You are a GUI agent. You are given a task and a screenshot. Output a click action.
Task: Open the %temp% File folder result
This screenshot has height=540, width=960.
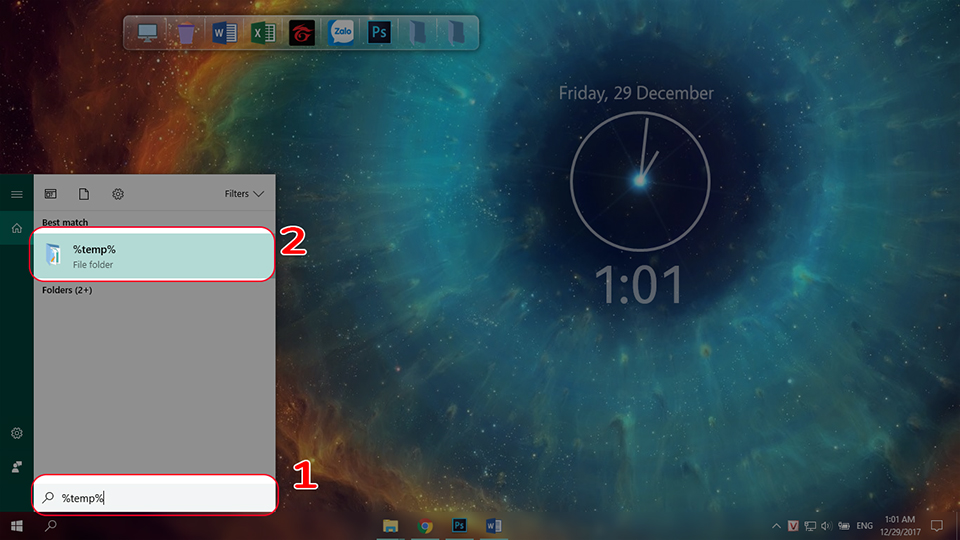click(152, 256)
